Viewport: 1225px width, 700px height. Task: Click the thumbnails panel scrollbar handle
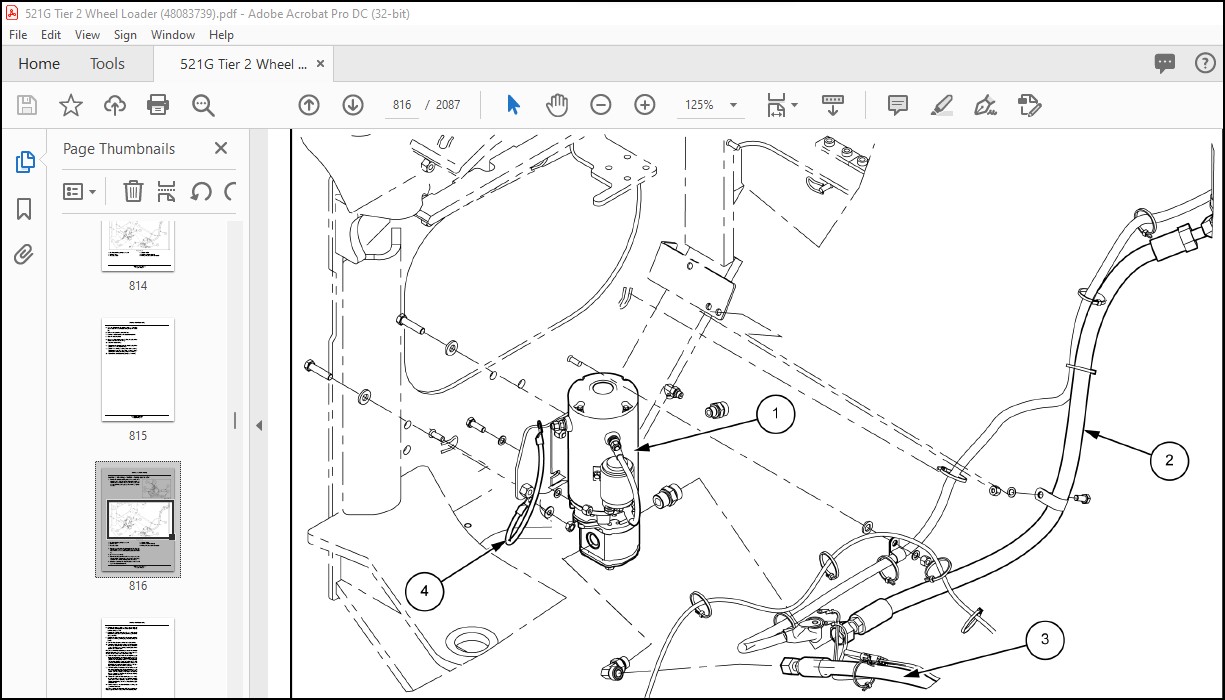click(x=235, y=421)
